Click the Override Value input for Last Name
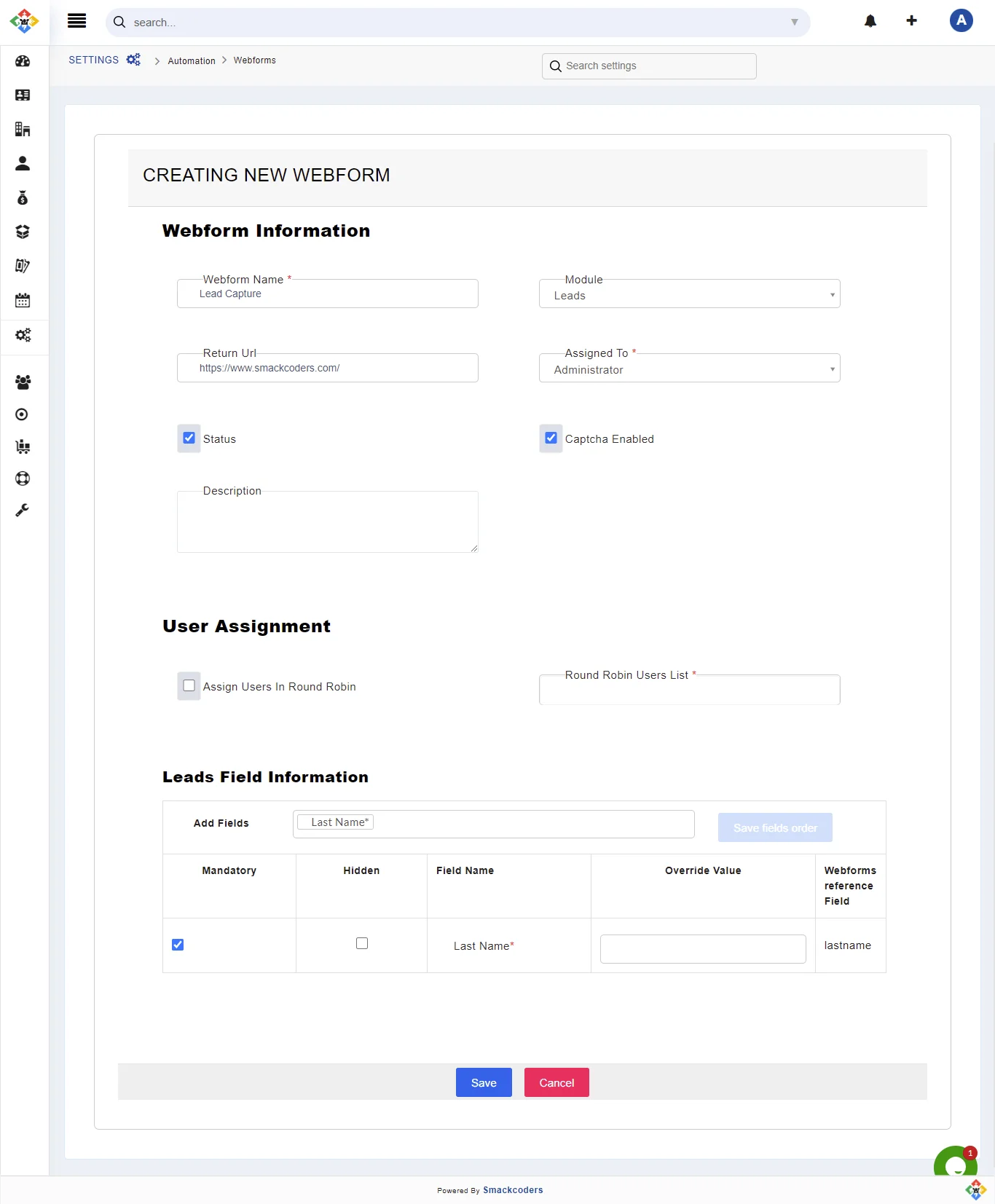 702,949
